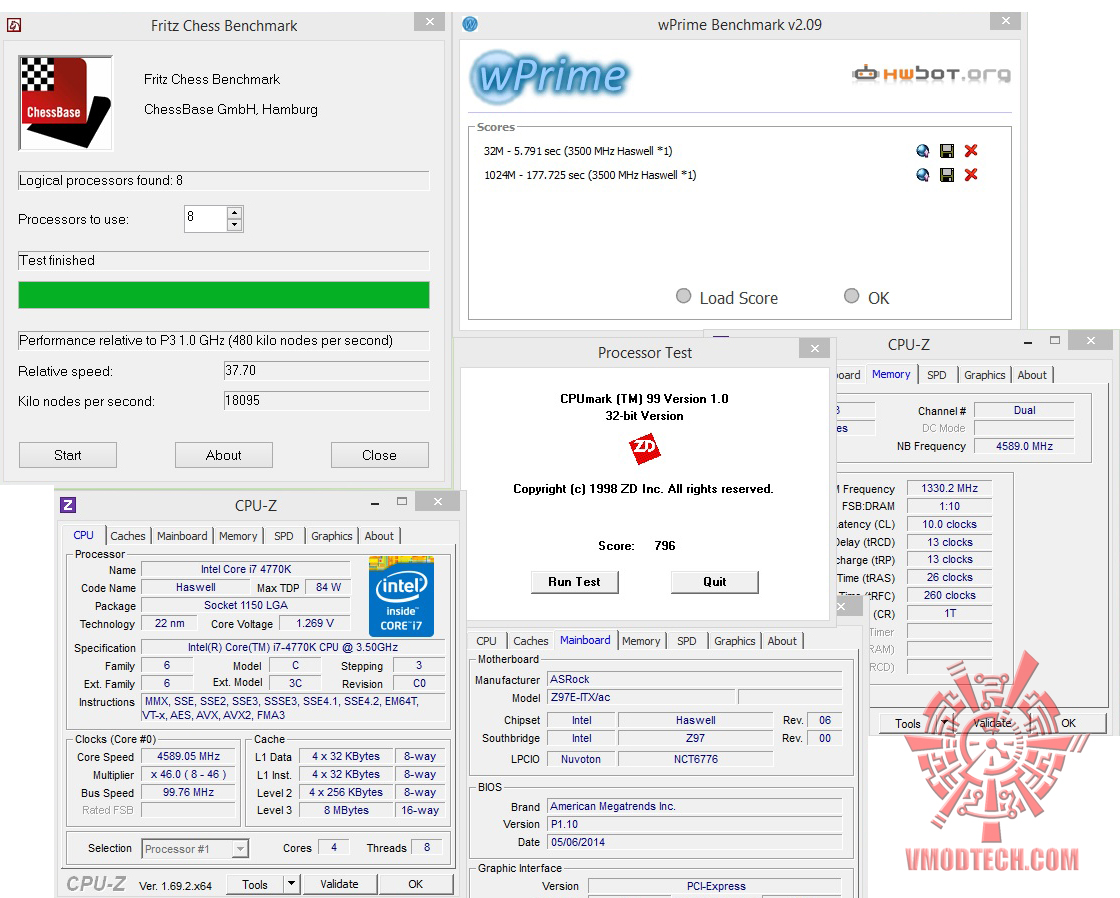Open Tools dropdown arrow in Memory CPU-Z window
The image size is (1120, 898).
coord(946,723)
